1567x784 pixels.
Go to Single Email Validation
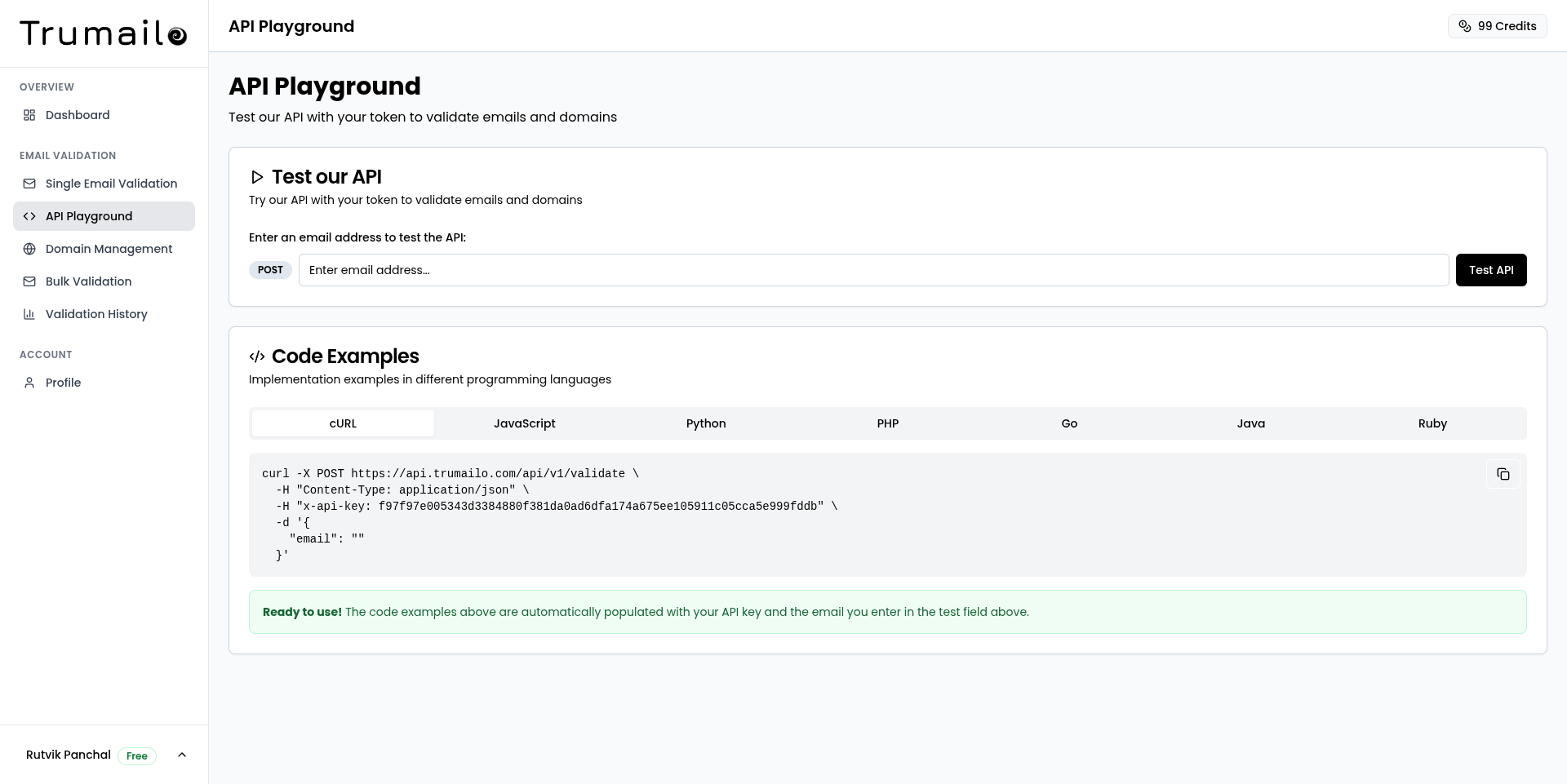point(104,184)
